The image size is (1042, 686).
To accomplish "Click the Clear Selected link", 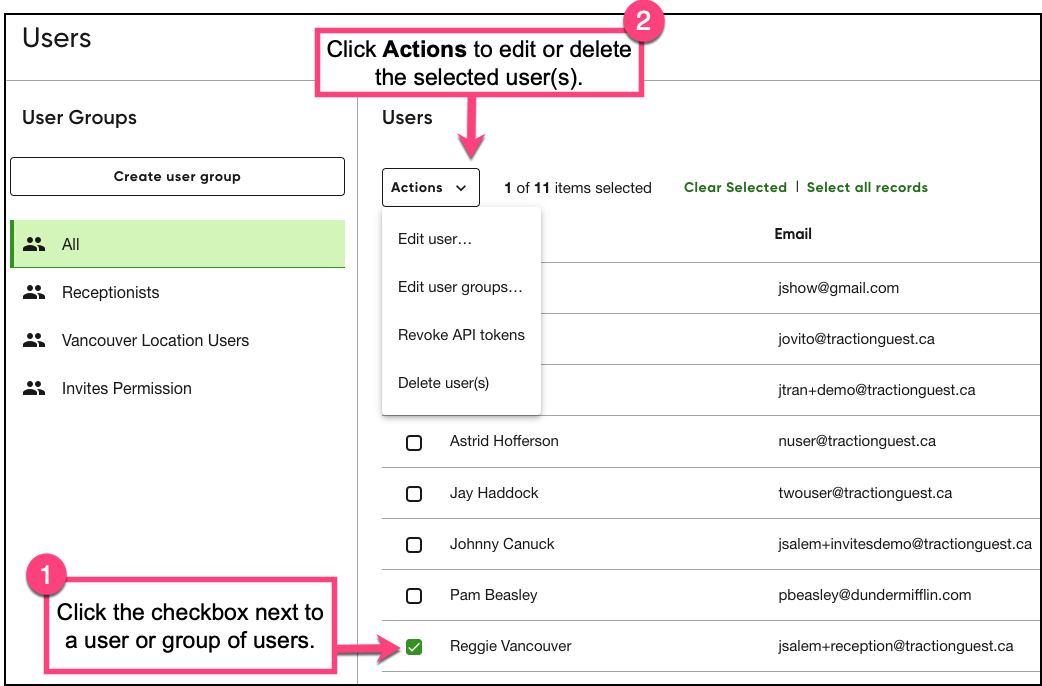I will [x=735, y=187].
